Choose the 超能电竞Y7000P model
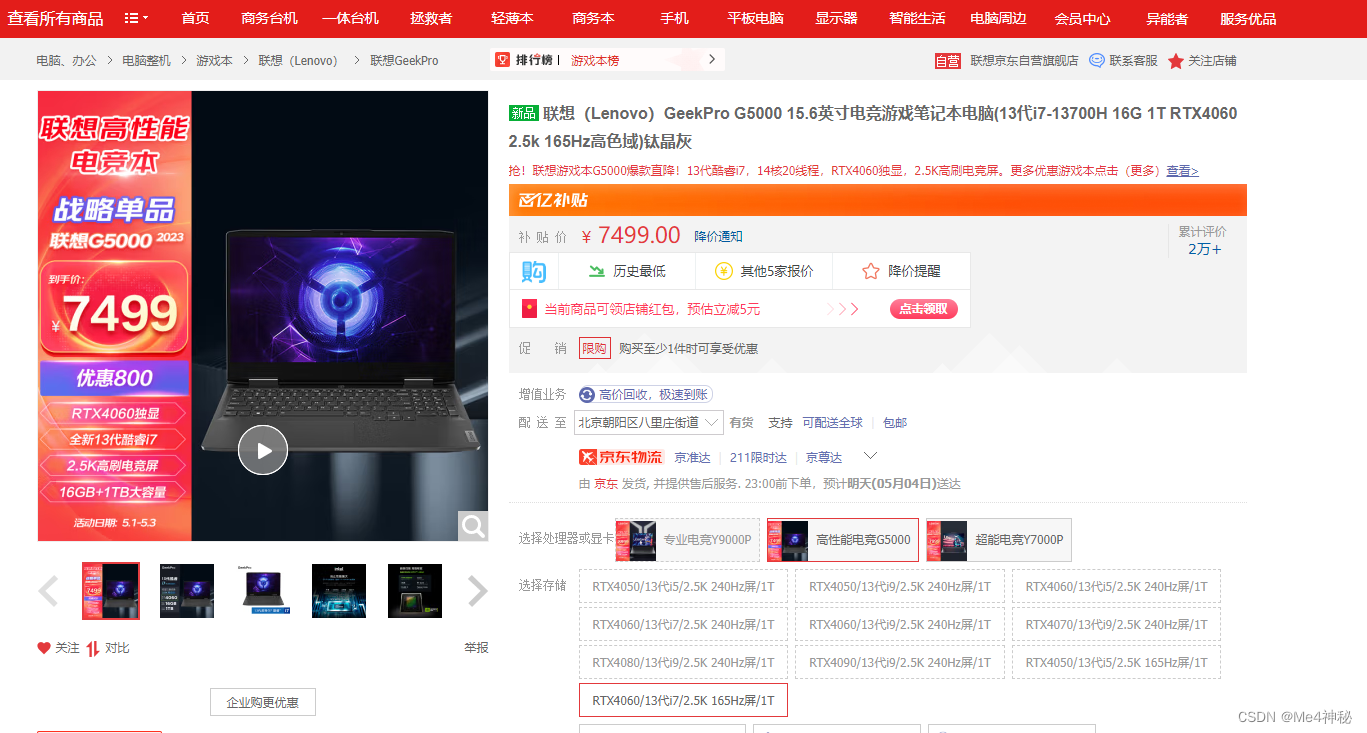 pos(999,540)
